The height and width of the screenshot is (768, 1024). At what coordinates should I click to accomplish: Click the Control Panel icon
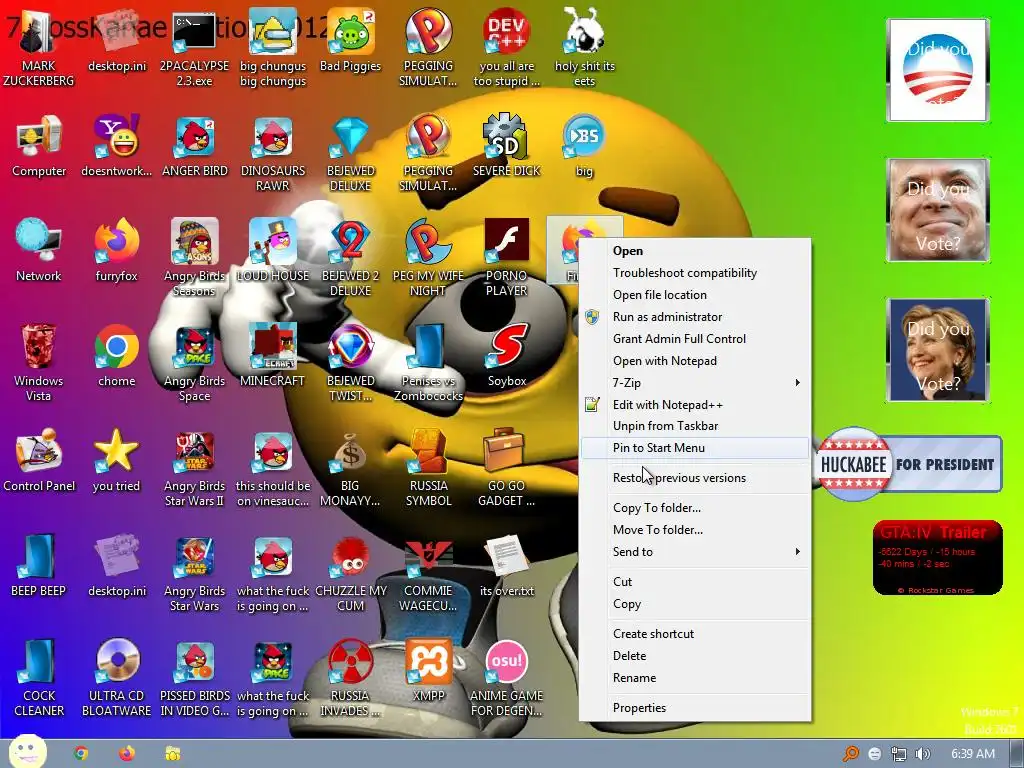[39, 462]
